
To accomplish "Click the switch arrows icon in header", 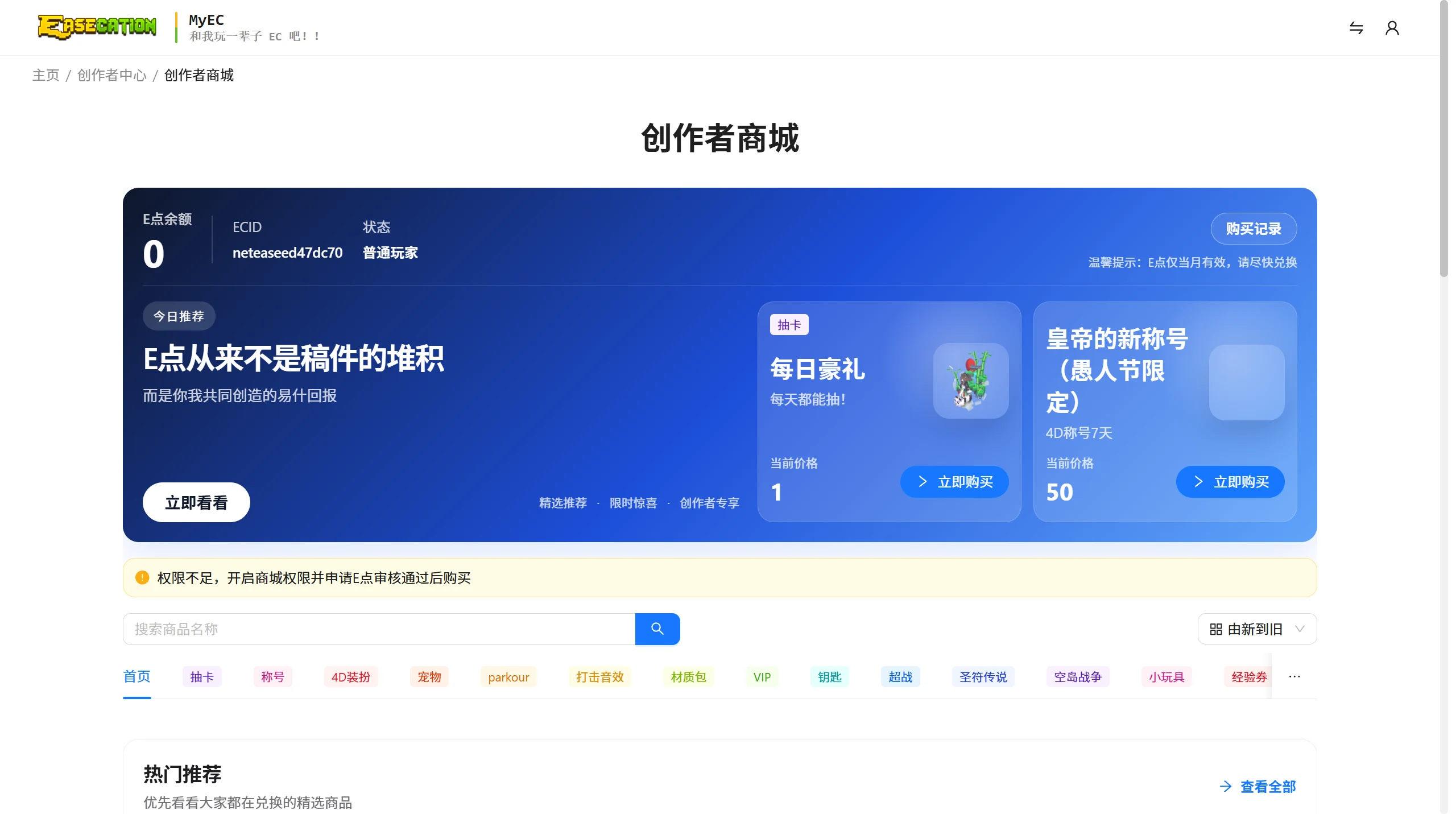I will tap(1356, 27).
